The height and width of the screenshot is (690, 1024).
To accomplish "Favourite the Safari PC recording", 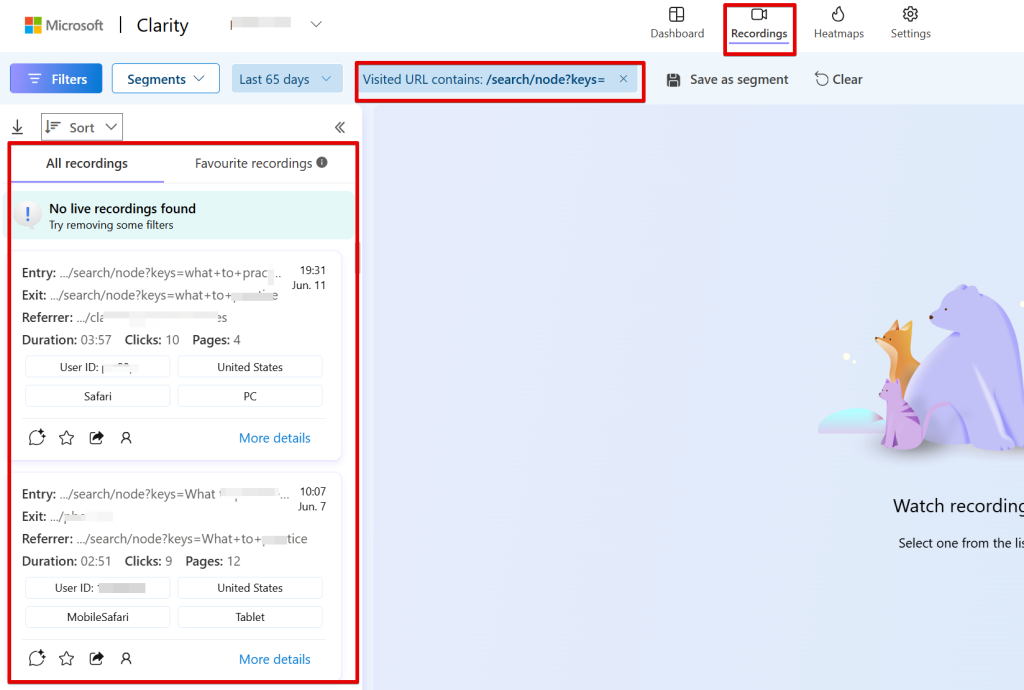I will pyautogui.click(x=67, y=437).
